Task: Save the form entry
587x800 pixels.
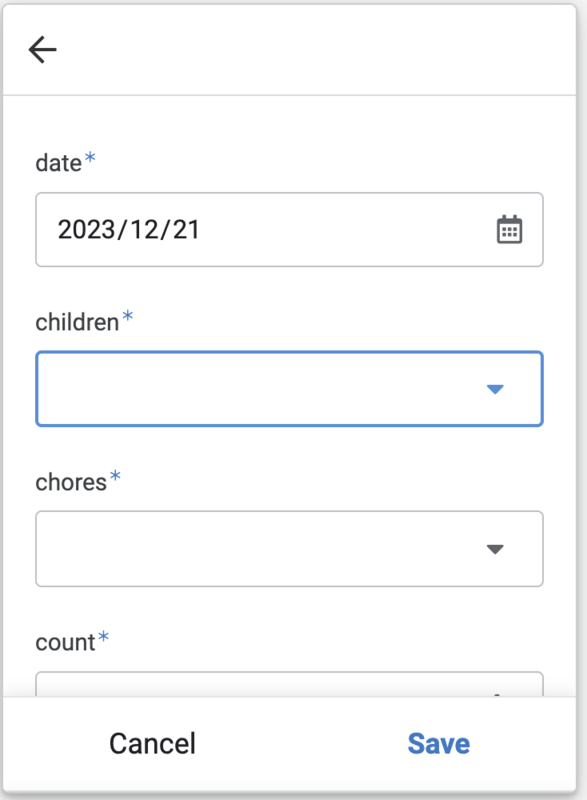Action: [439, 743]
